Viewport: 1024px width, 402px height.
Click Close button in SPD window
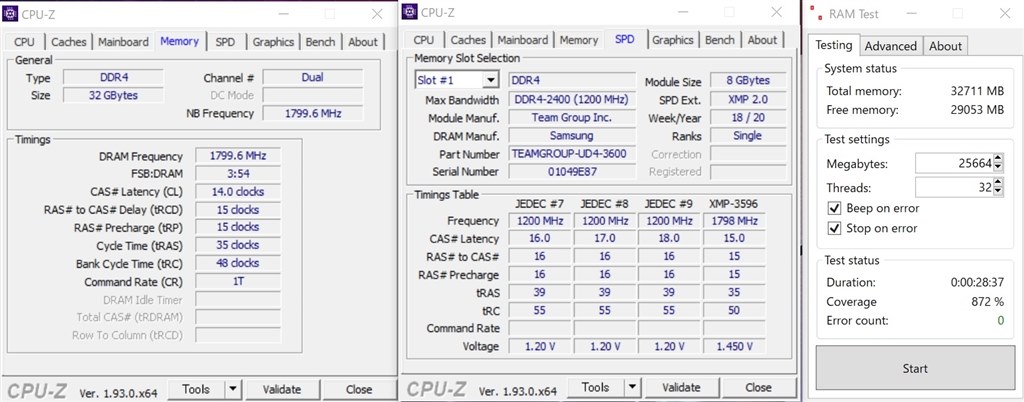[758, 388]
